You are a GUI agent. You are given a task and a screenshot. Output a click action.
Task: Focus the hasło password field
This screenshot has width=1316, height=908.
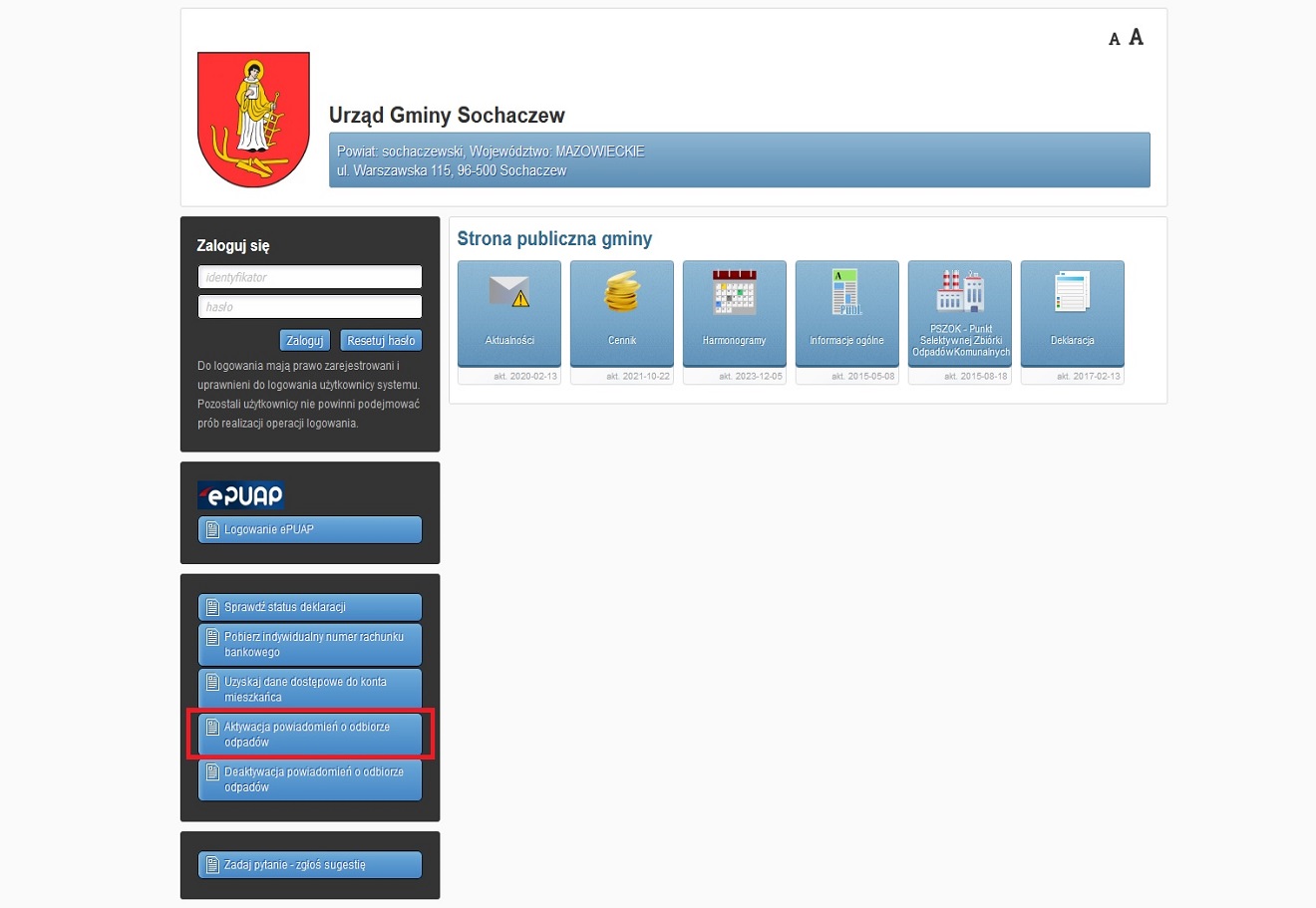pyautogui.click(x=310, y=307)
